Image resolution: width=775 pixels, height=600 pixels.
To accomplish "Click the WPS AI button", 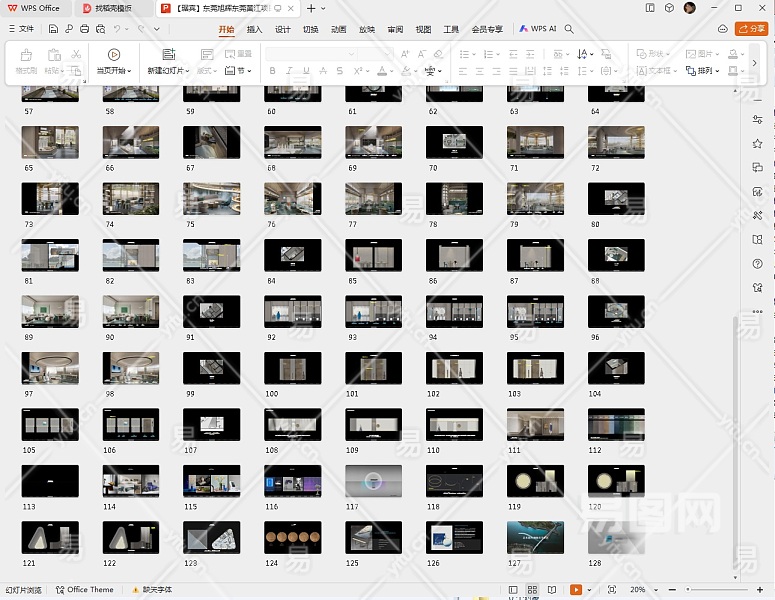I will point(538,29).
